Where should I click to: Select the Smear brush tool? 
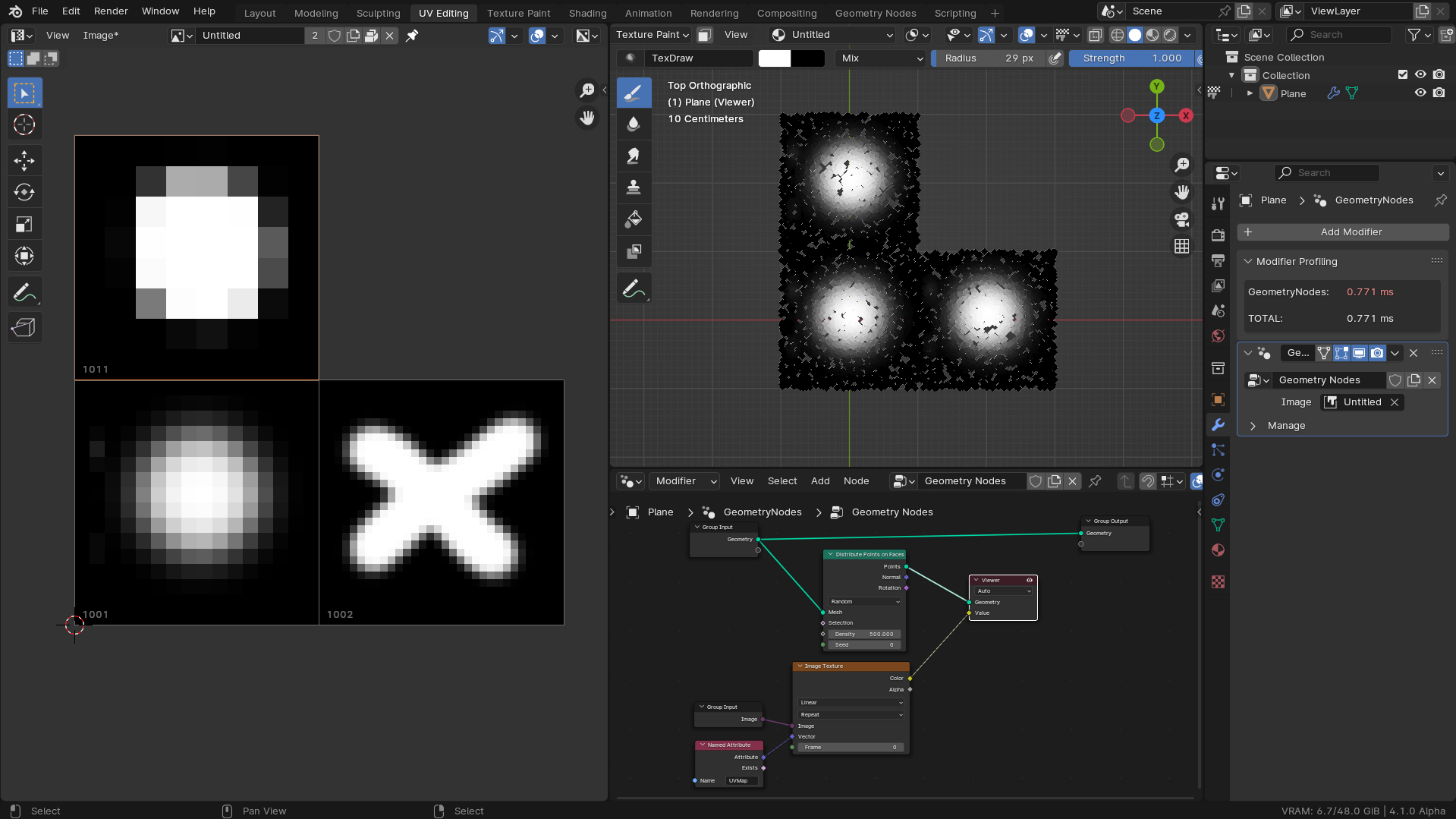(634, 156)
